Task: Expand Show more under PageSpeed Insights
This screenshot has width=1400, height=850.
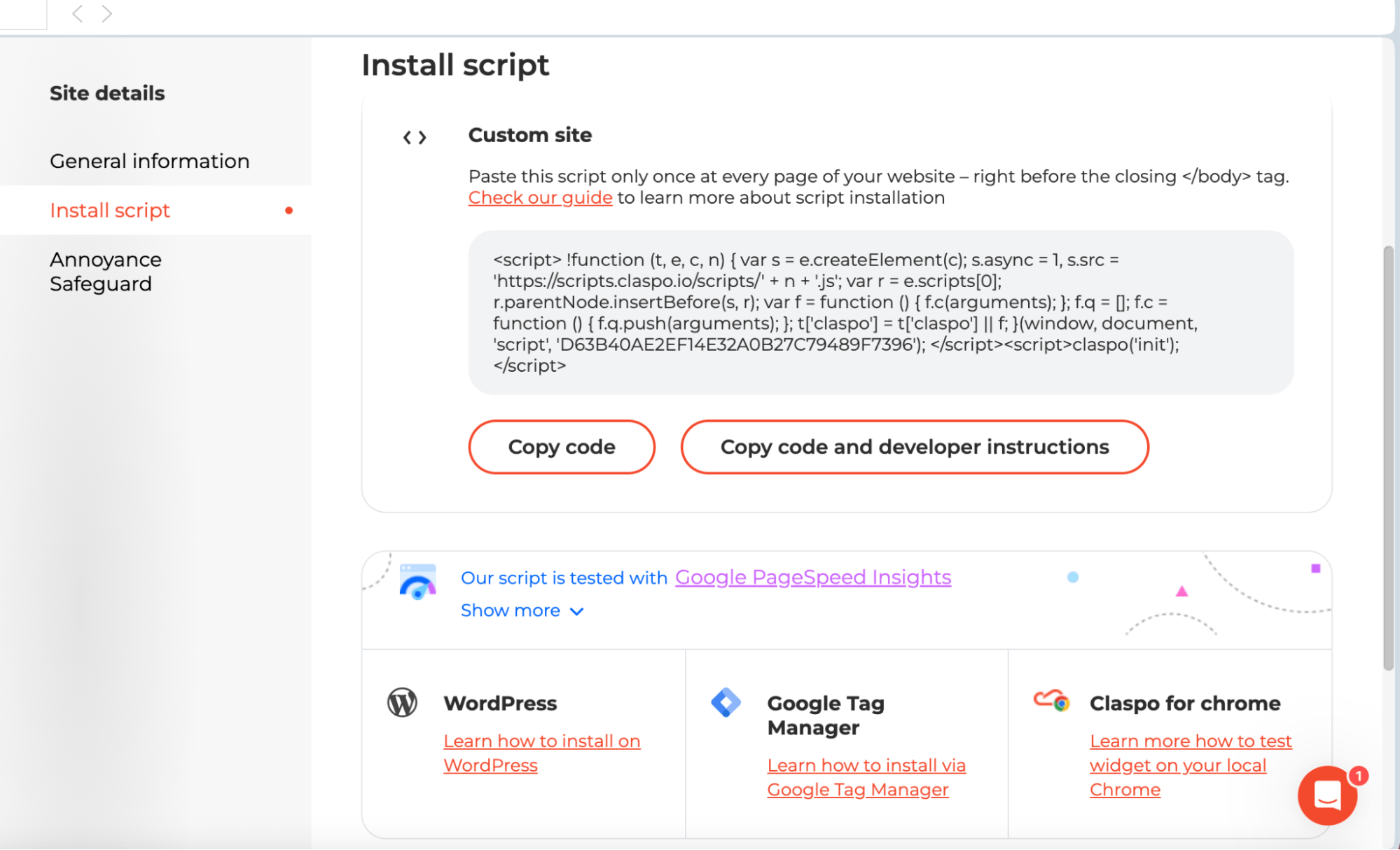Action: 522,611
